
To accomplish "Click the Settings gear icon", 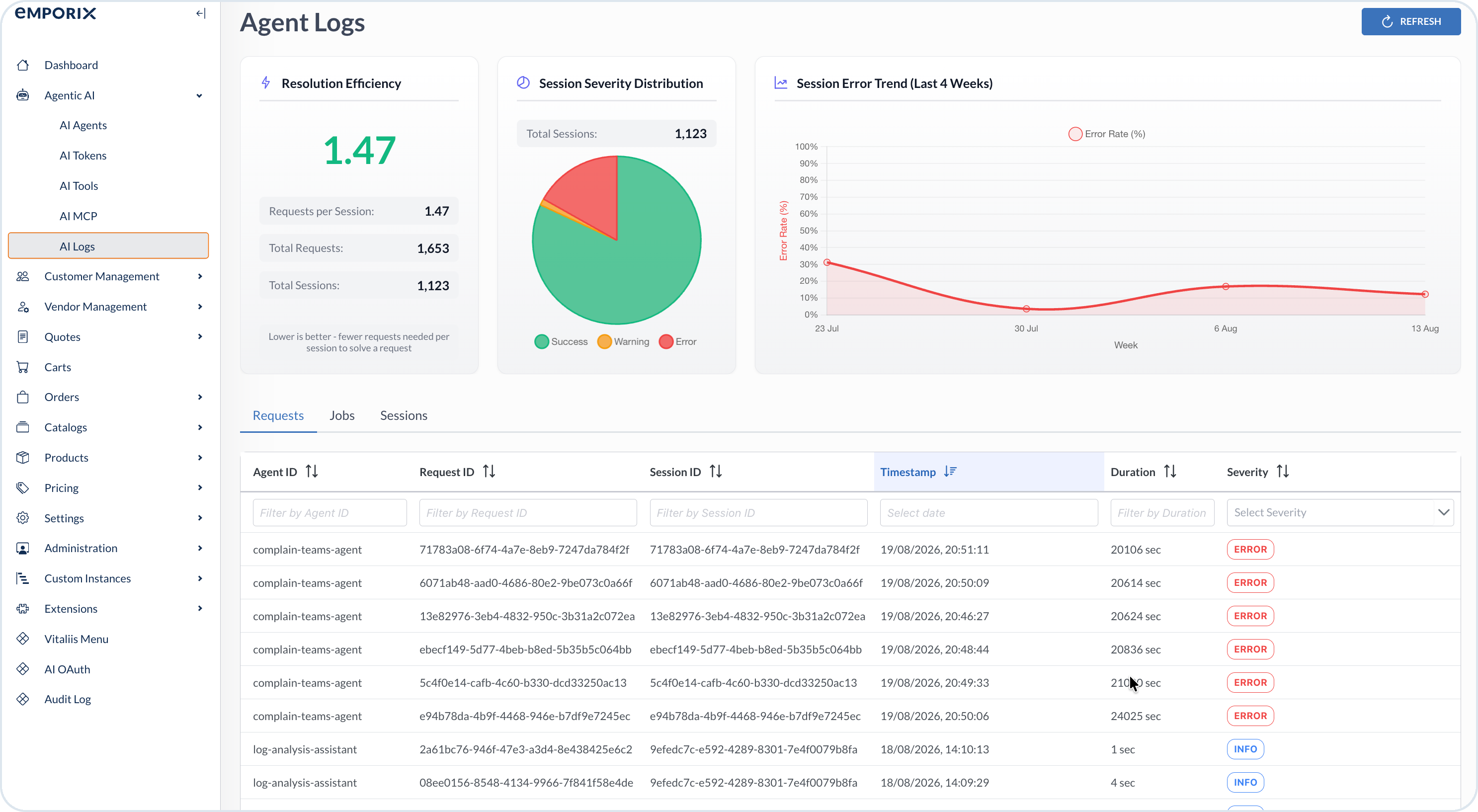I will tap(23, 518).
